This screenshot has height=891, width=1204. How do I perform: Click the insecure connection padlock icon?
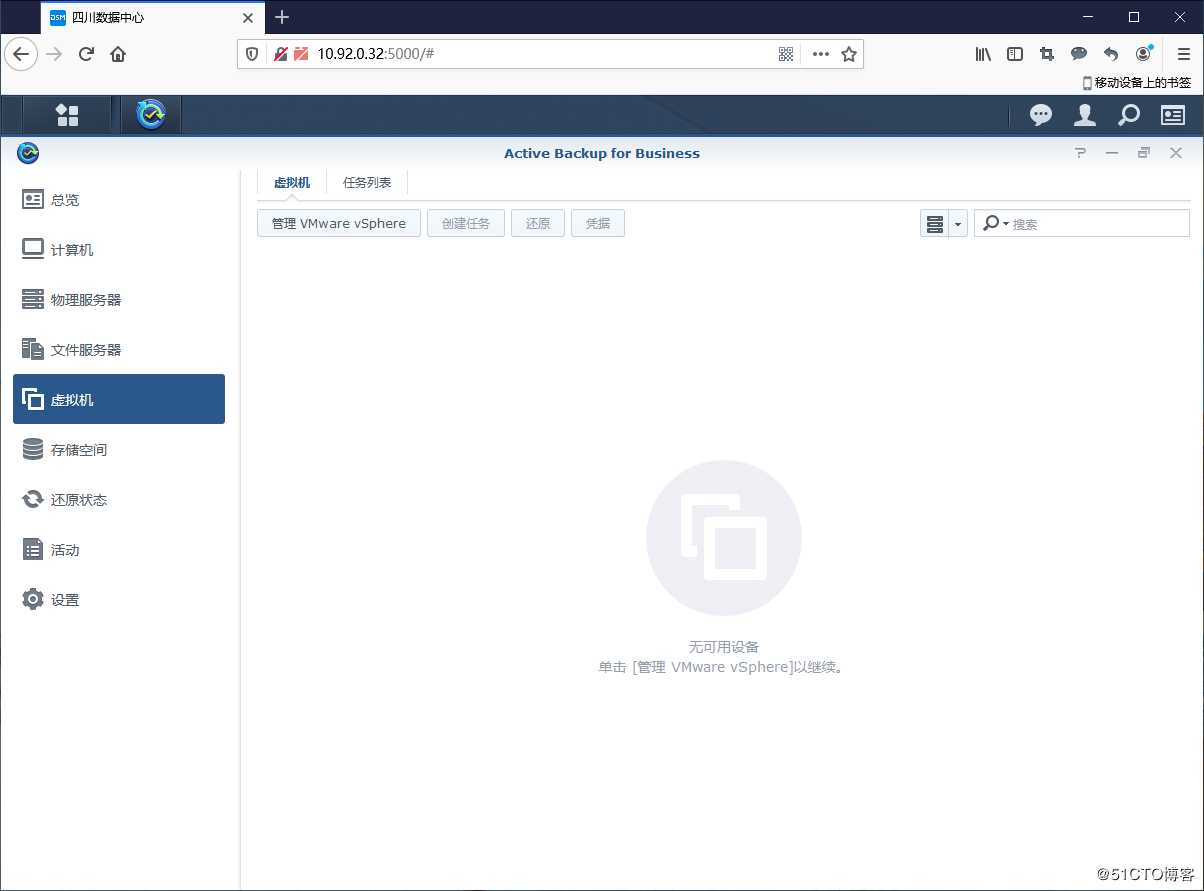coord(281,54)
